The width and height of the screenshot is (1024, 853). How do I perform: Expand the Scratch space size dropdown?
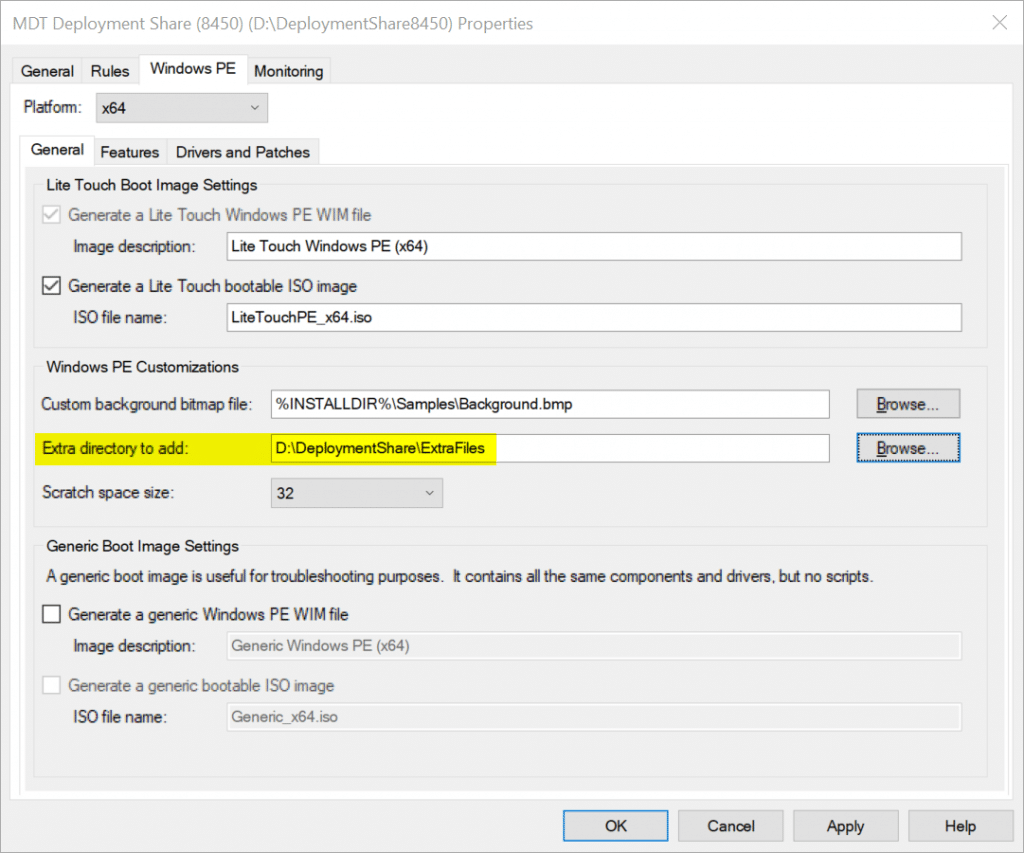click(x=357, y=493)
